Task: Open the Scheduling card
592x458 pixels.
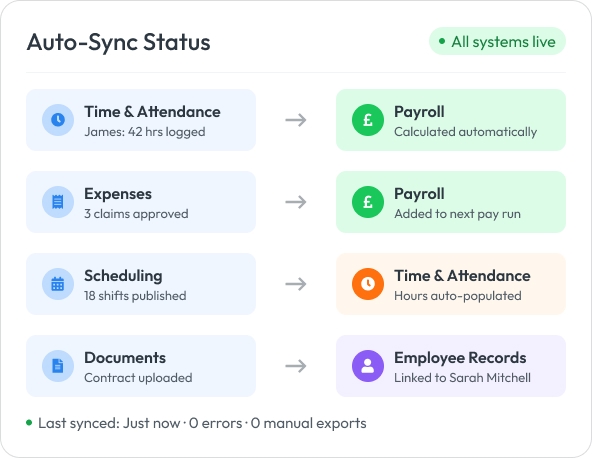Action: (x=141, y=284)
